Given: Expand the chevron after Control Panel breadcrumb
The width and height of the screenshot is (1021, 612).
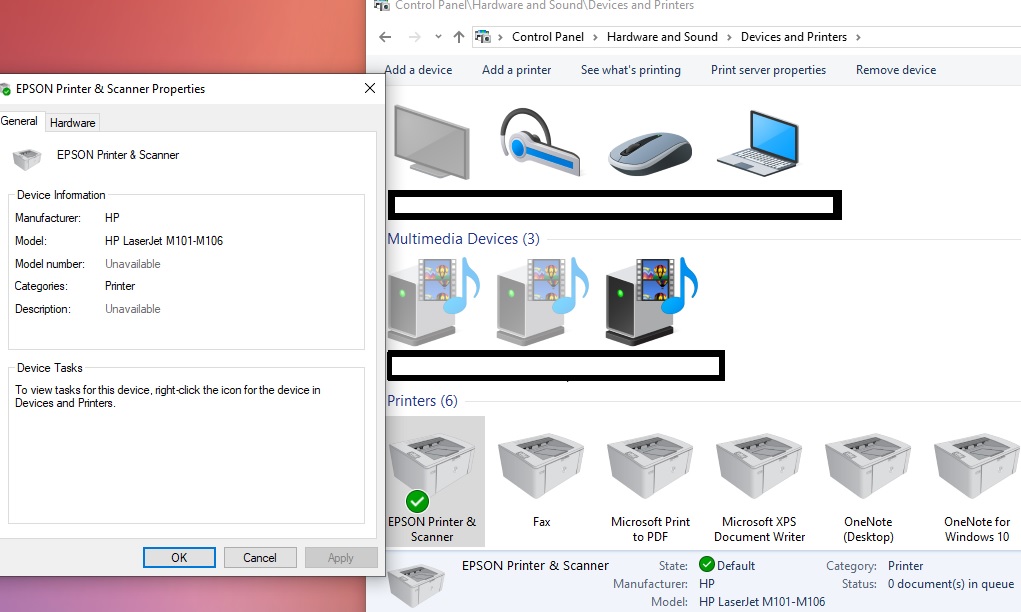Looking at the screenshot, I should tap(595, 37).
